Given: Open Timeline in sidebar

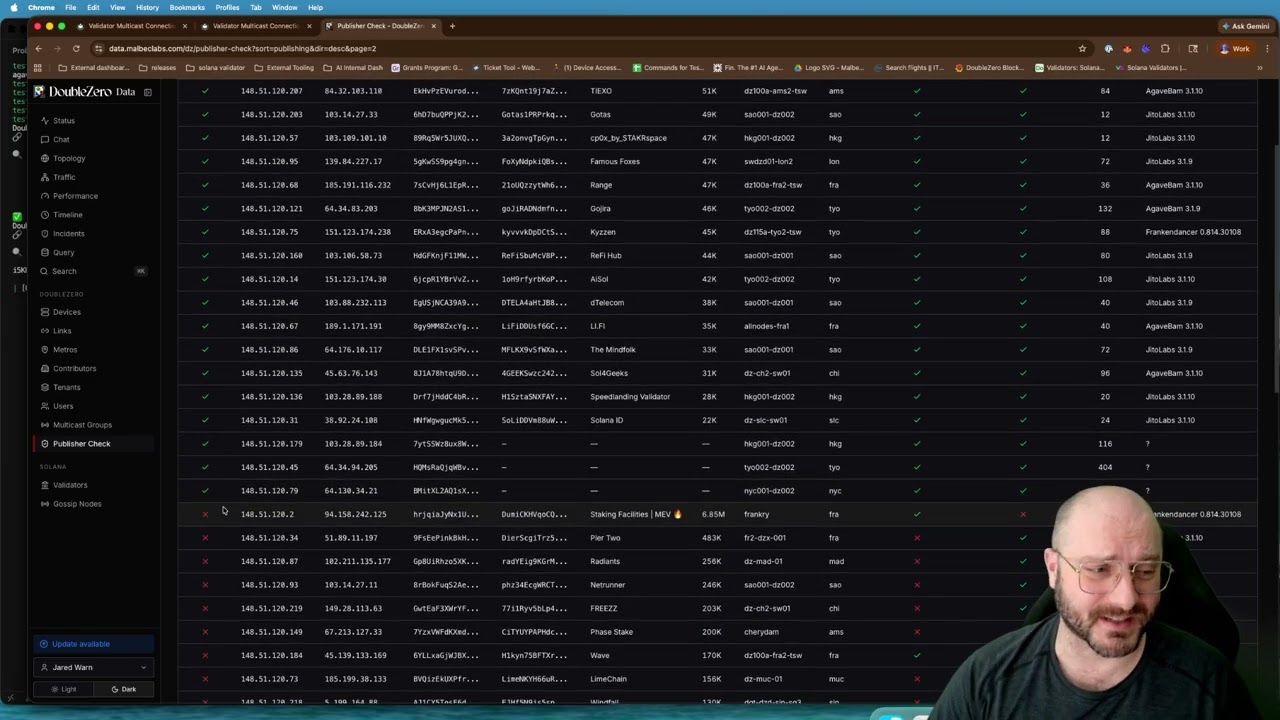Looking at the screenshot, I should click(x=68, y=215).
